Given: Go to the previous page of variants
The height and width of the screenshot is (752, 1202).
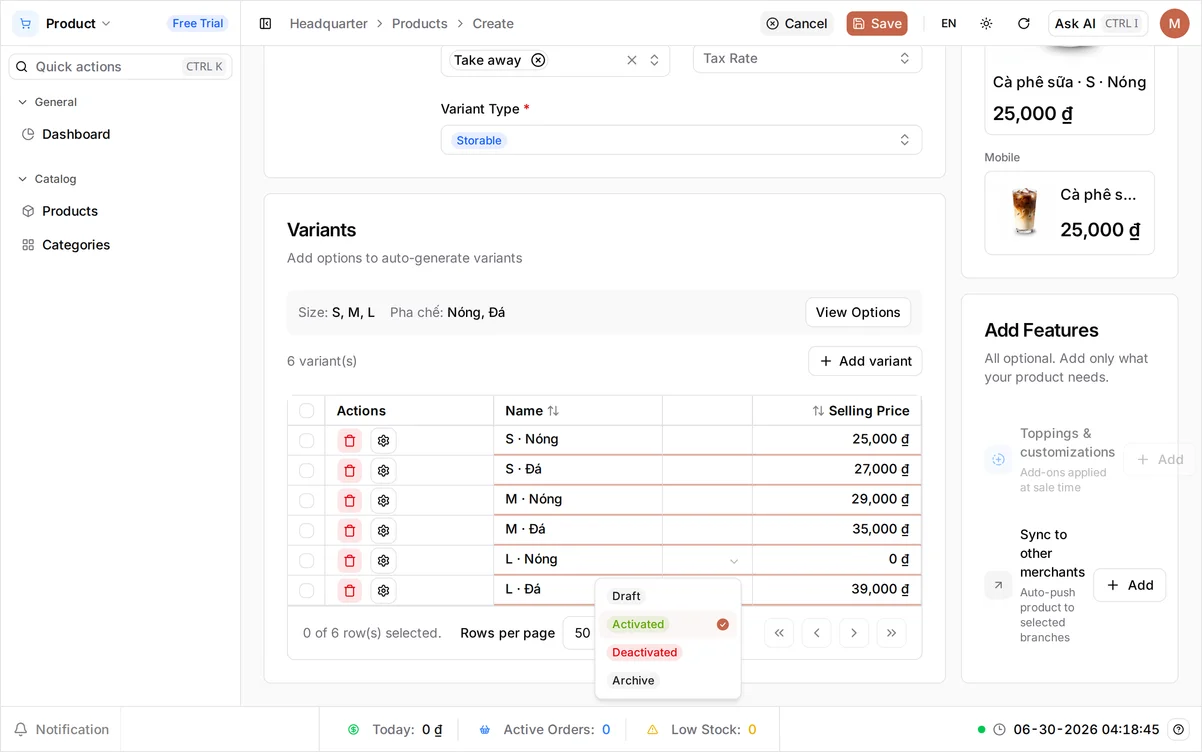Looking at the screenshot, I should point(816,633).
